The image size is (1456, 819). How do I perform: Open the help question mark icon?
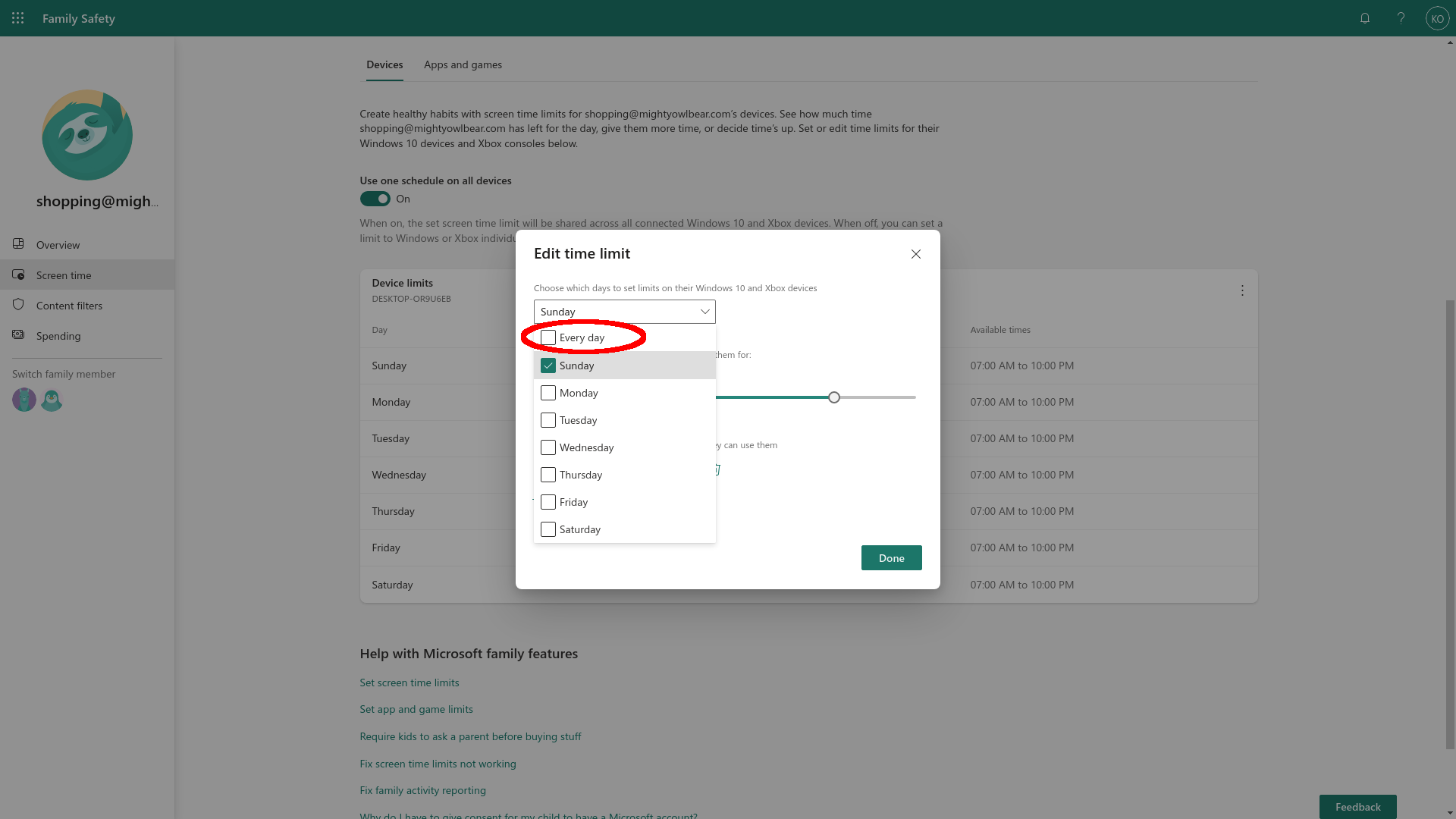tap(1401, 18)
